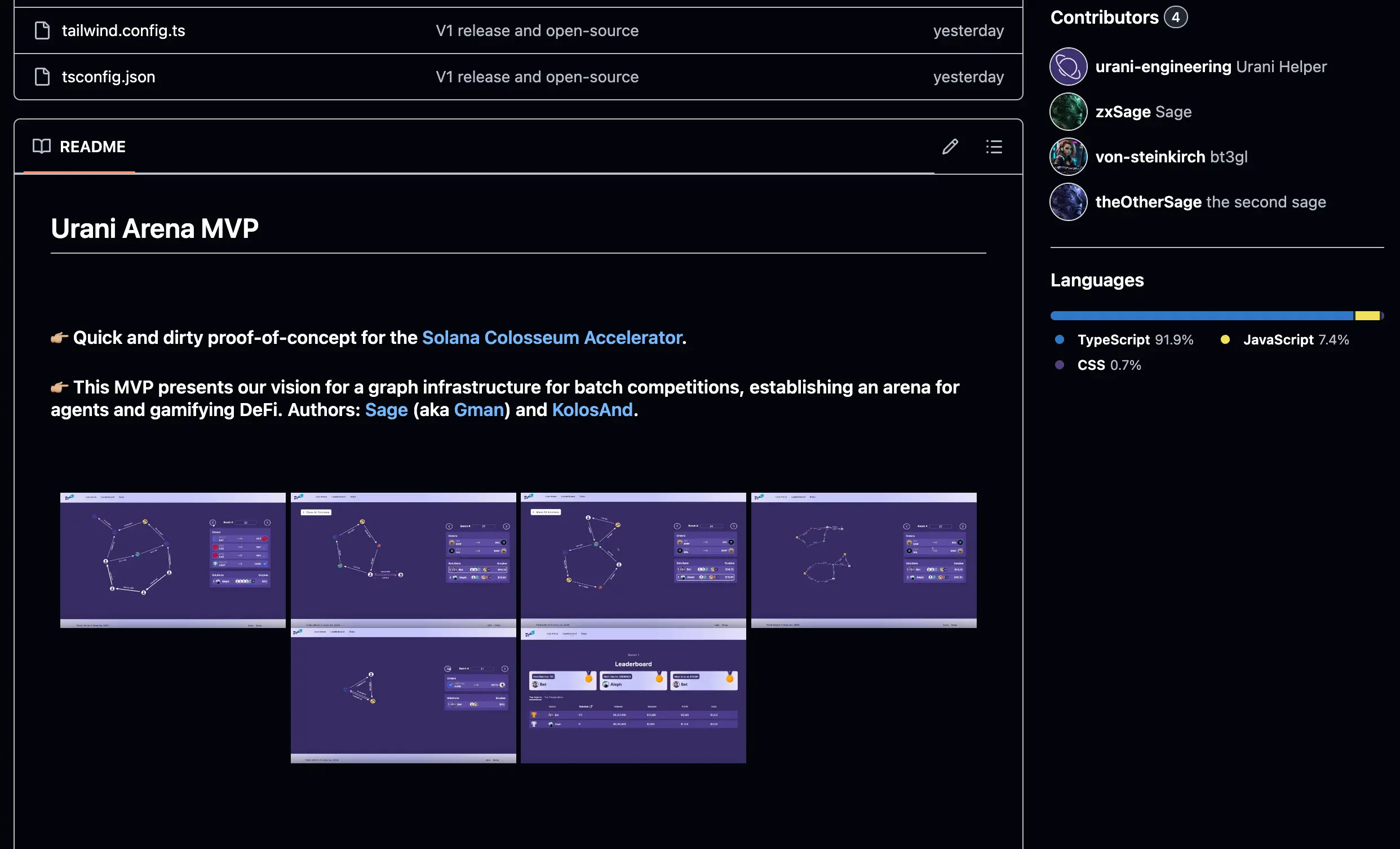The height and width of the screenshot is (849, 1400).
Task: Click the yellow JavaScript segment of language bar
Action: tap(1367, 316)
